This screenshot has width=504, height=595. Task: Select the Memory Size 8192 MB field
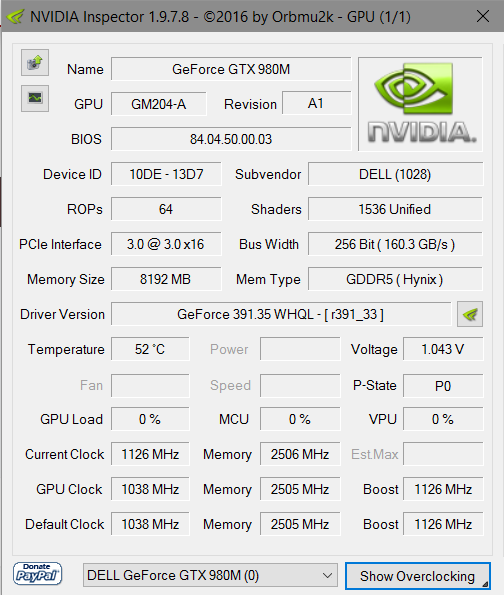click(x=166, y=279)
